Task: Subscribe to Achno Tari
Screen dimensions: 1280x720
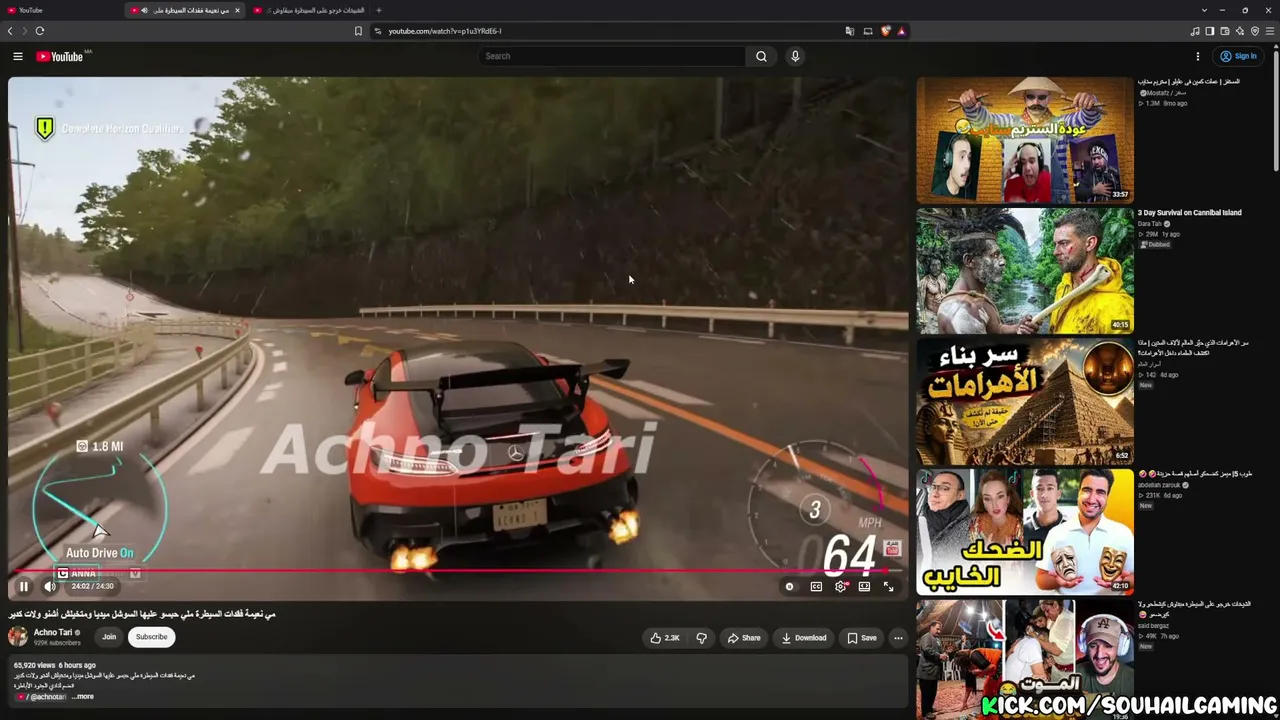Action: (x=152, y=637)
